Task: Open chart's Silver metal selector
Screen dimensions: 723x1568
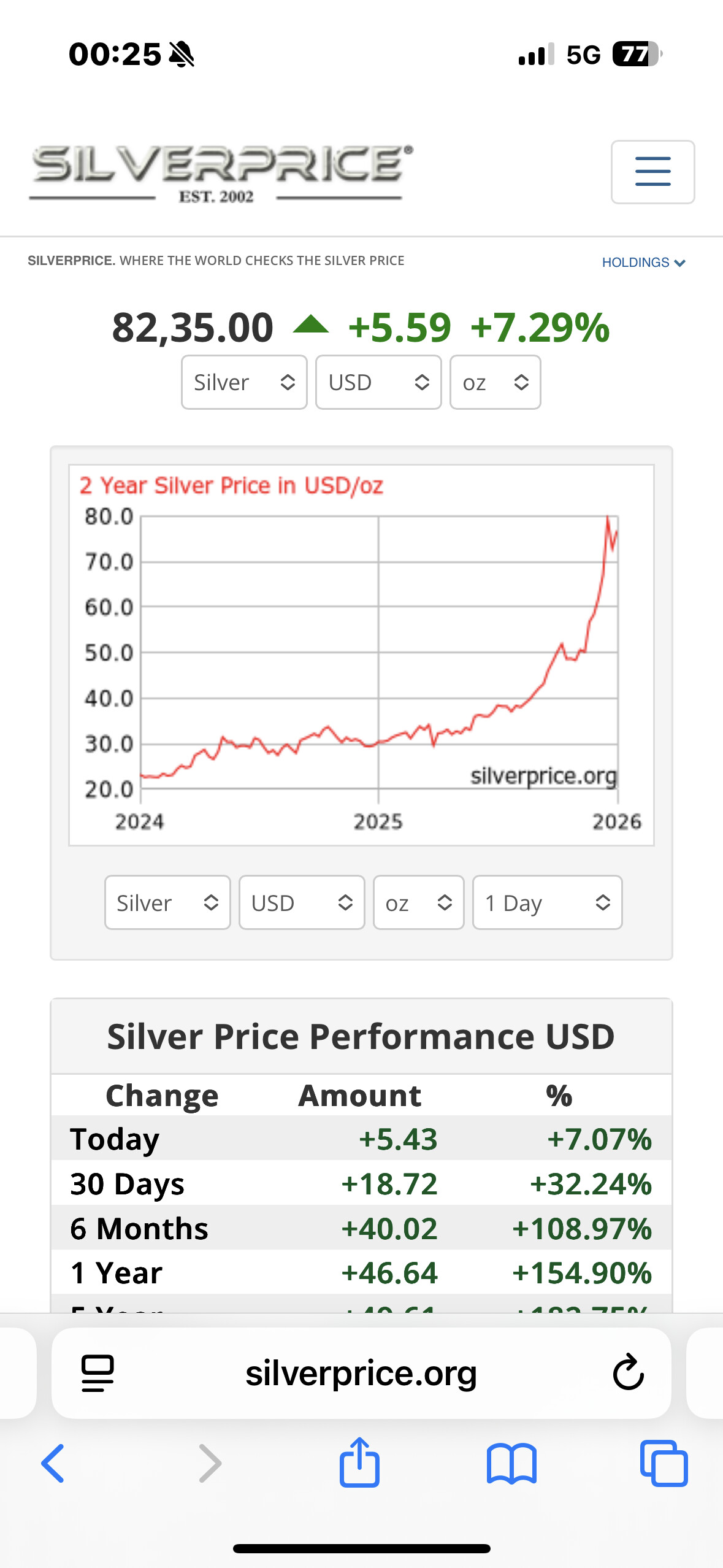Action: tap(167, 902)
